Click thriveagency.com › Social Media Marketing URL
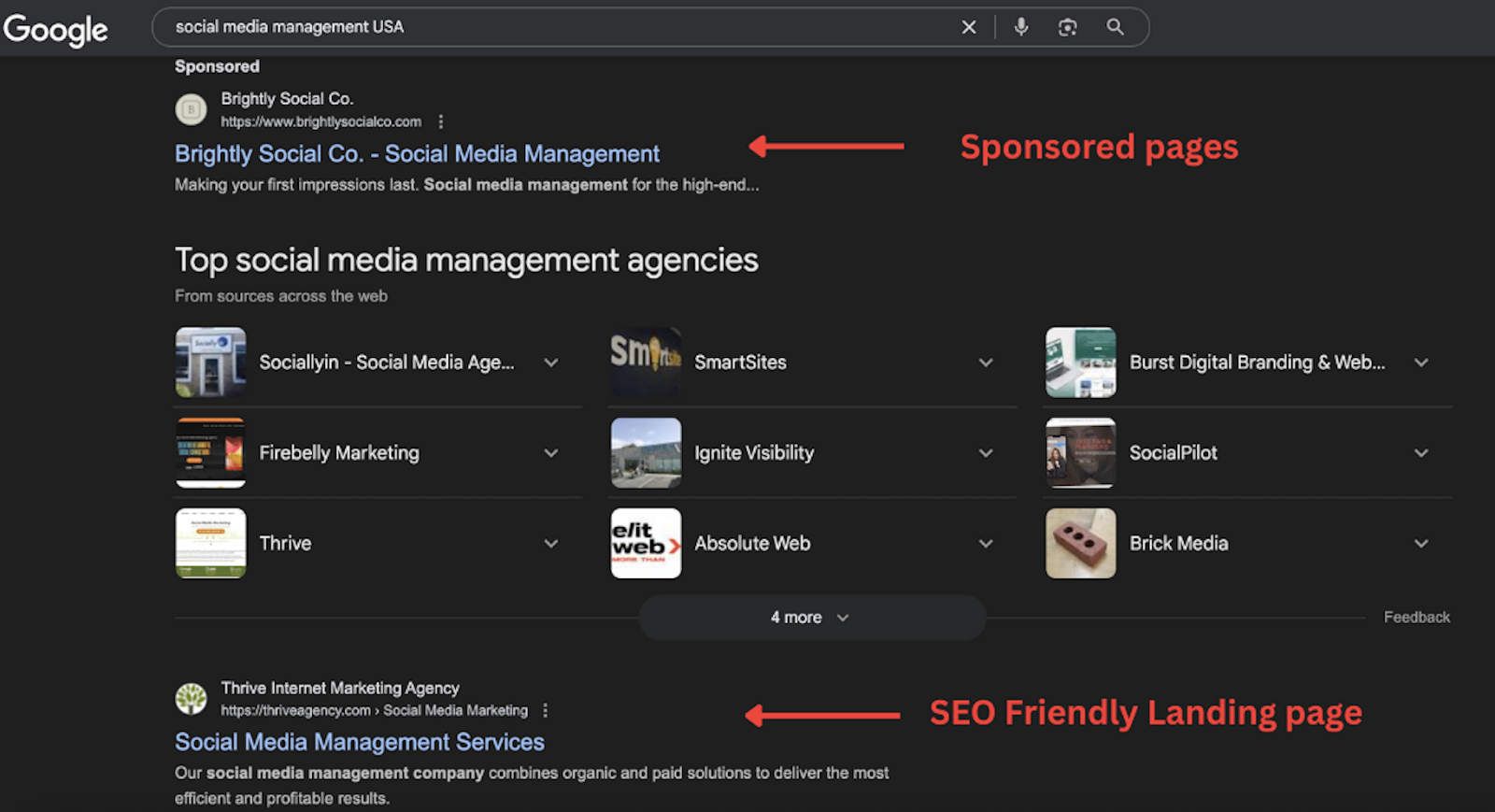The image size is (1495, 812). 374,710
